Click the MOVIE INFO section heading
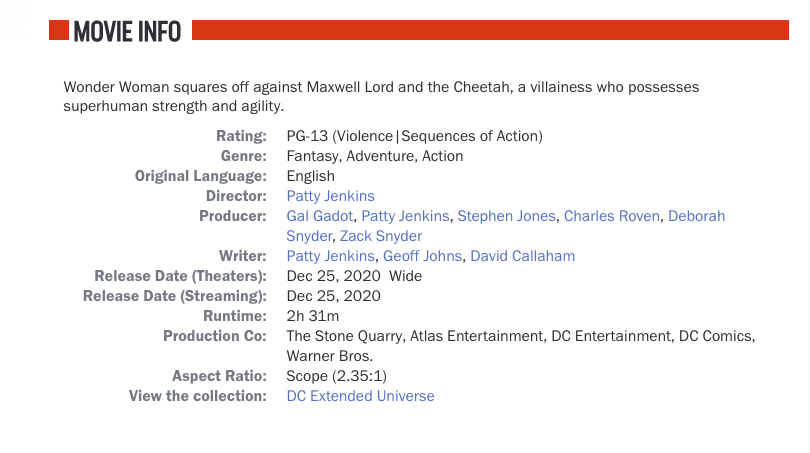Image resolution: width=810 pixels, height=453 pixels. (127, 32)
